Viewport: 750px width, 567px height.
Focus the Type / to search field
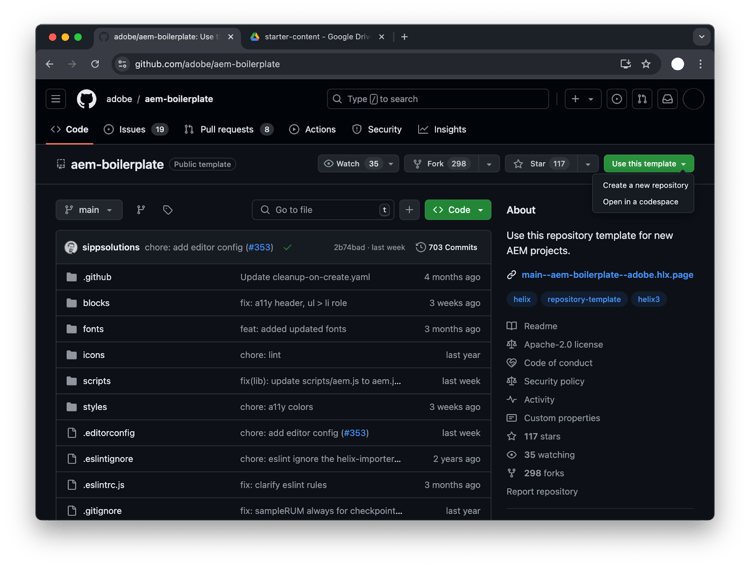(x=438, y=99)
